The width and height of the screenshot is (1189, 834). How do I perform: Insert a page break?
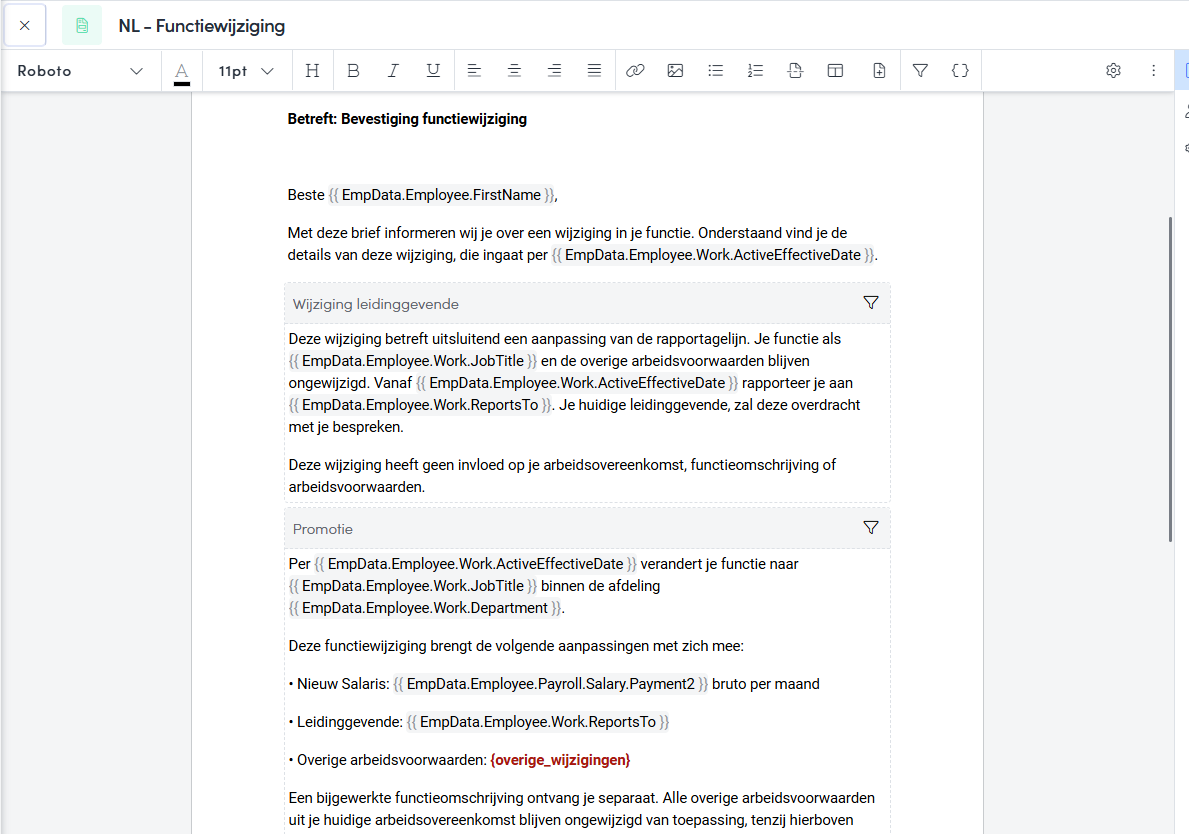[x=795, y=71]
